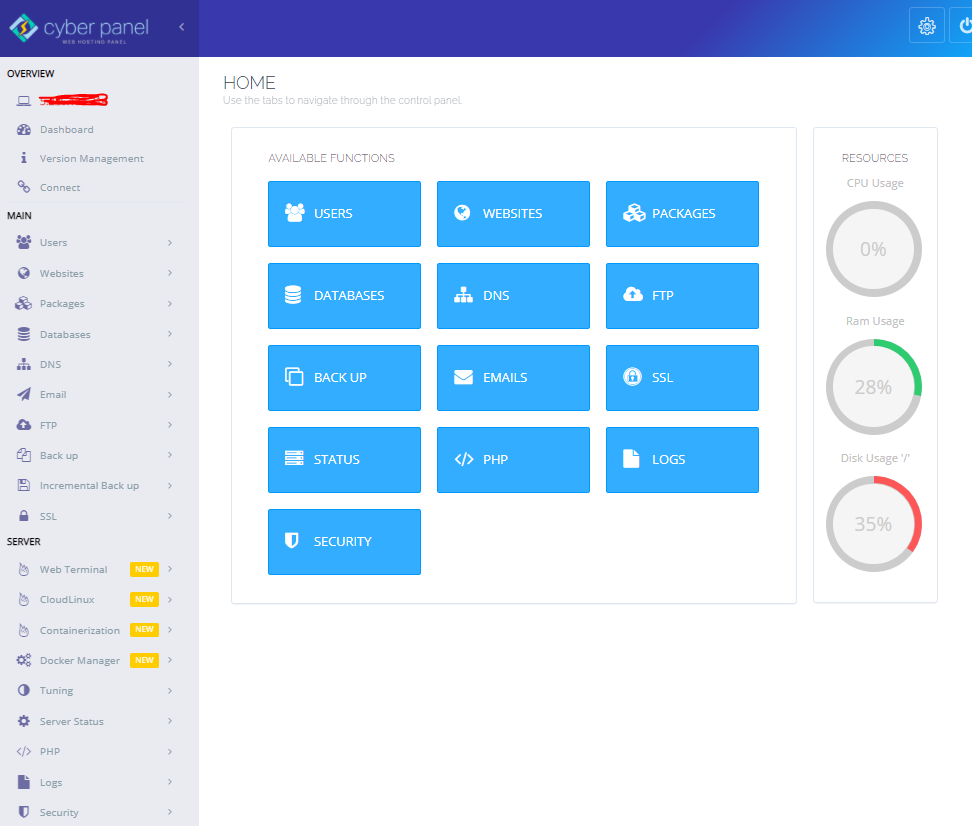Open Web Terminal sidebar menu item

pos(73,570)
